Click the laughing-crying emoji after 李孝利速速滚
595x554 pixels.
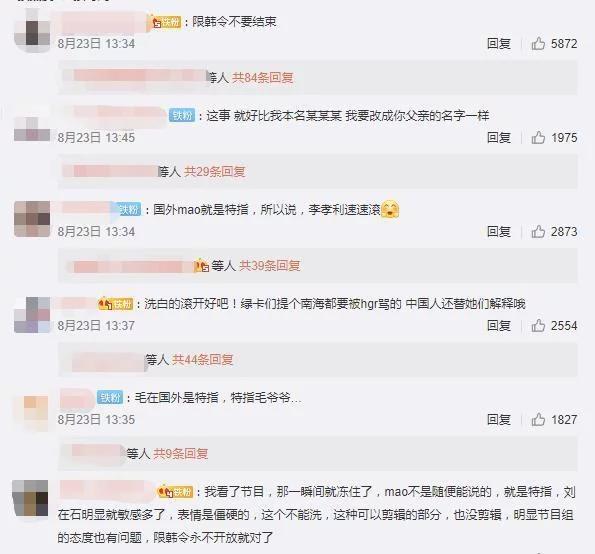pyautogui.click(x=390, y=209)
